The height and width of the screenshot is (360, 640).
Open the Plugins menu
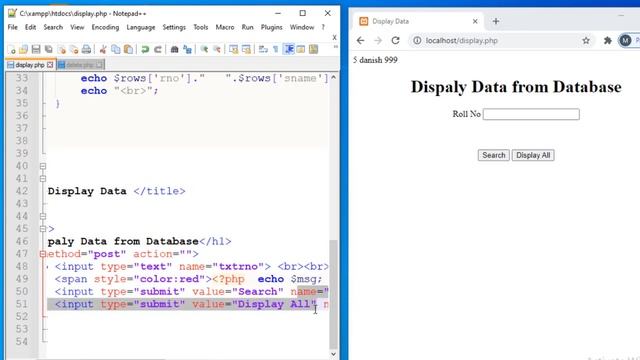[x=271, y=27]
